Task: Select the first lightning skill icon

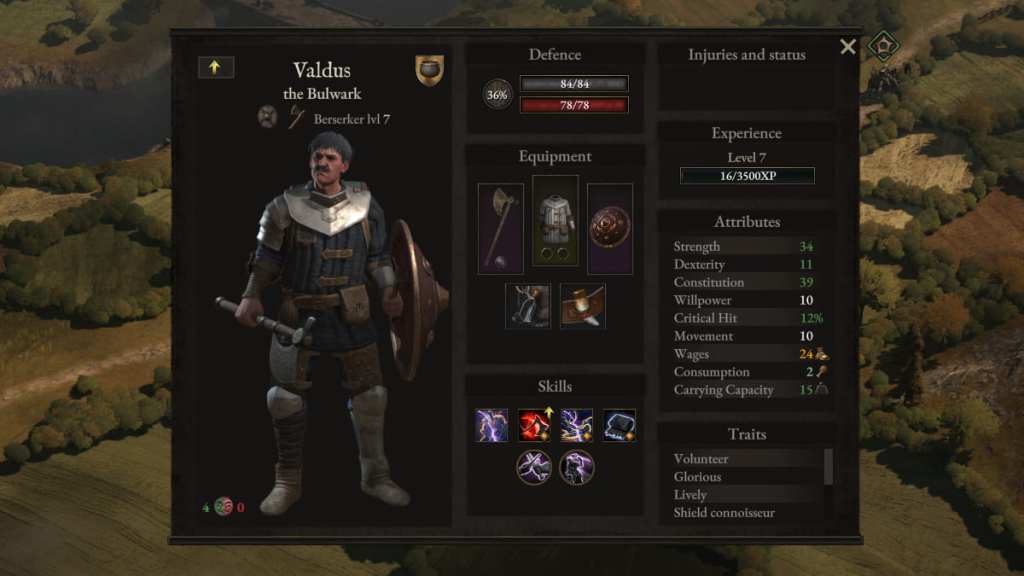Action: coord(491,426)
